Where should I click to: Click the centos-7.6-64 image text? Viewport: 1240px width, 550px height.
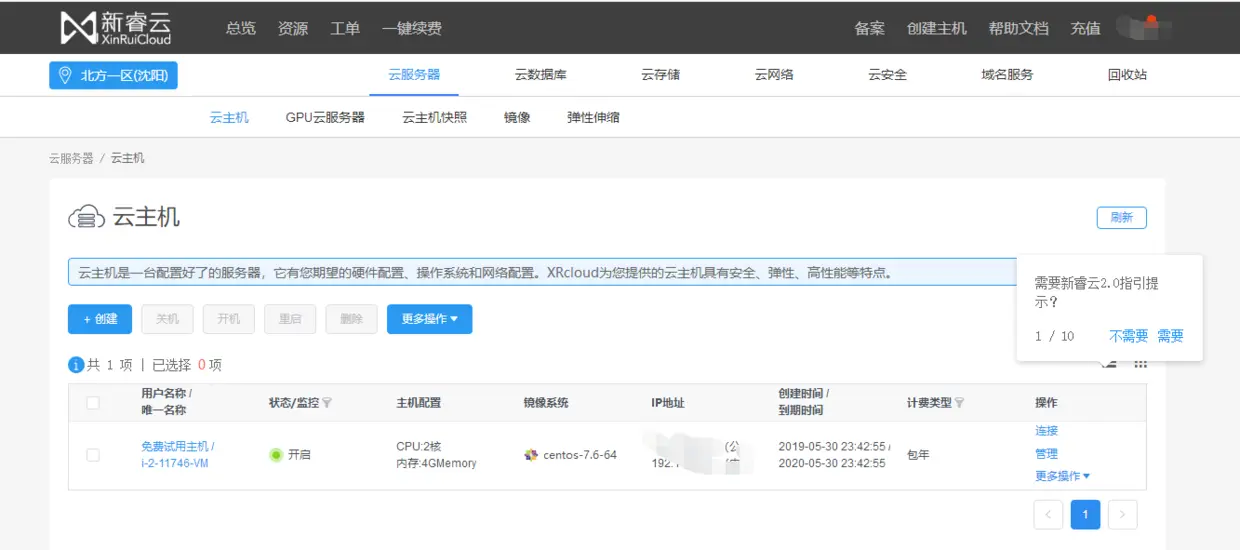coord(580,455)
